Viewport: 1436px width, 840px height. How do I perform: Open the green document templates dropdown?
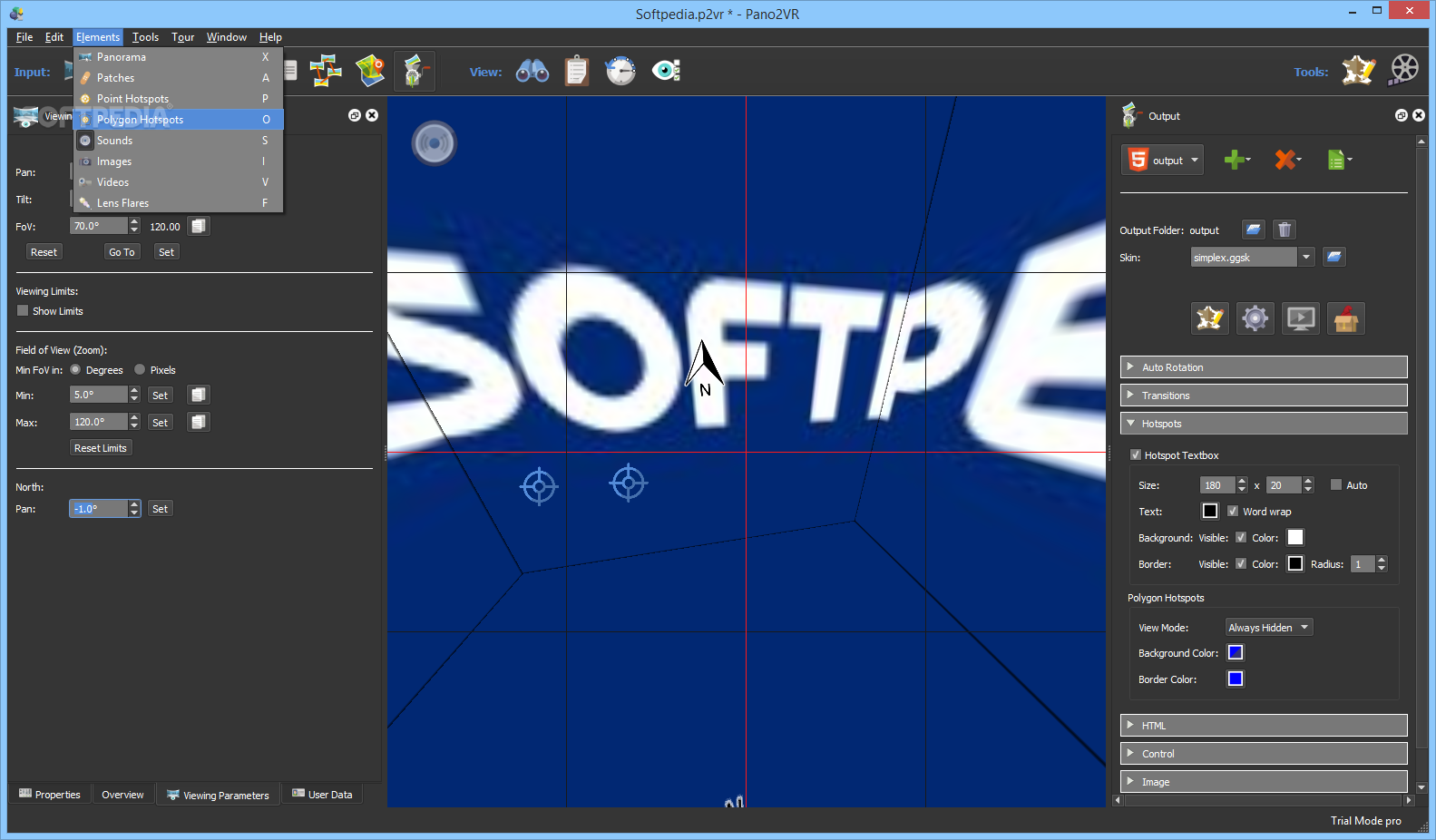[x=1339, y=160]
